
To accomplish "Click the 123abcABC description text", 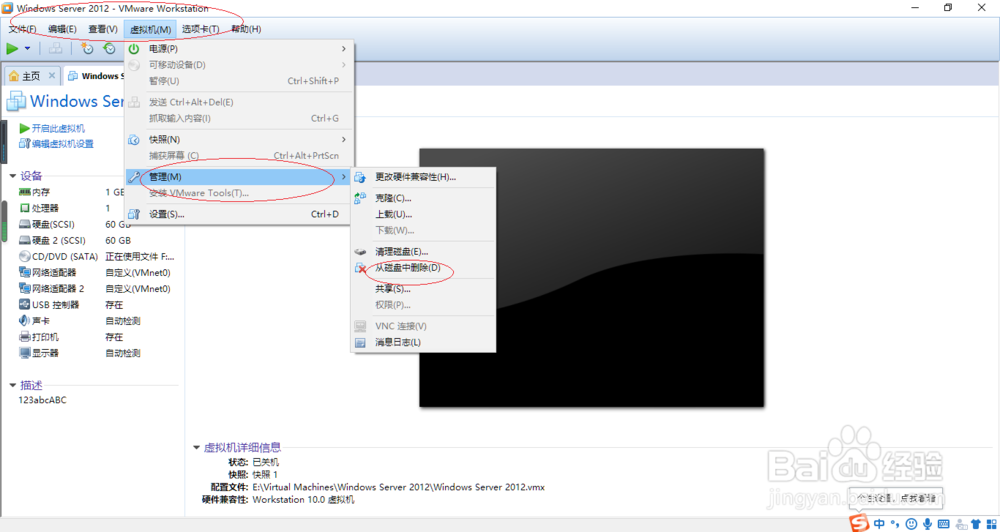I will pyautogui.click(x=43, y=400).
